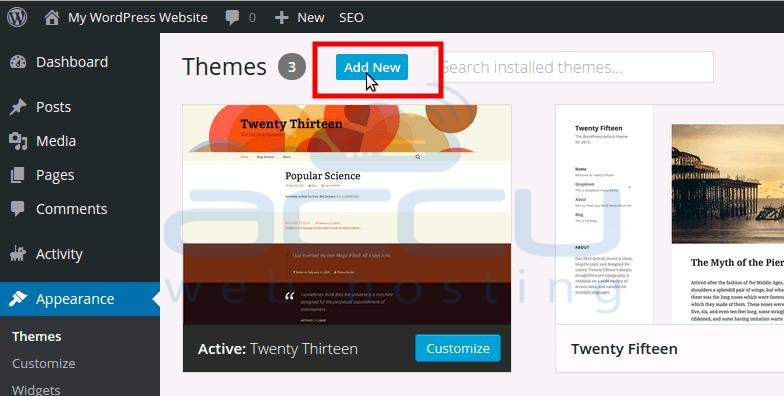Open the New content menu
Screen dimensions: 784x396
coord(310,18)
